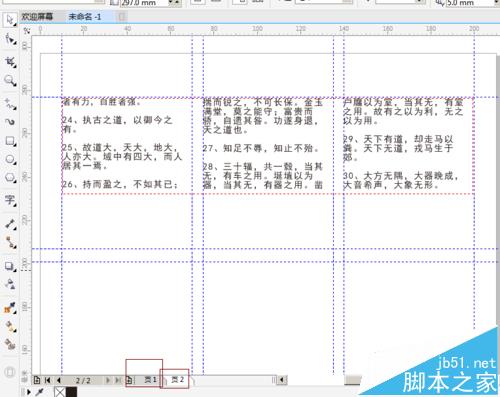The image size is (500, 397).
Task: Select the Polygon tool
Action: coord(10,178)
